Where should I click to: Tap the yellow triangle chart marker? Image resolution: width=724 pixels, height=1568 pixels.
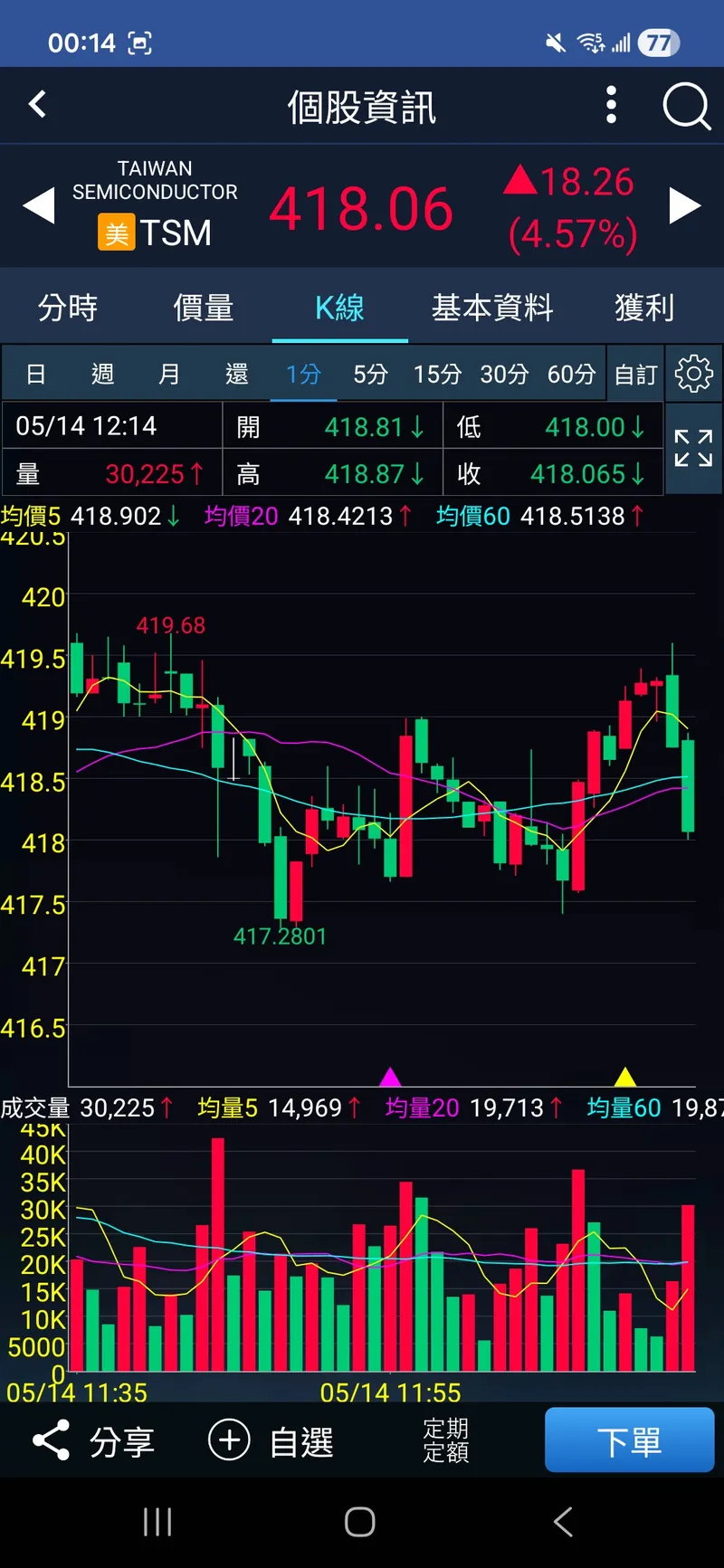click(625, 1077)
